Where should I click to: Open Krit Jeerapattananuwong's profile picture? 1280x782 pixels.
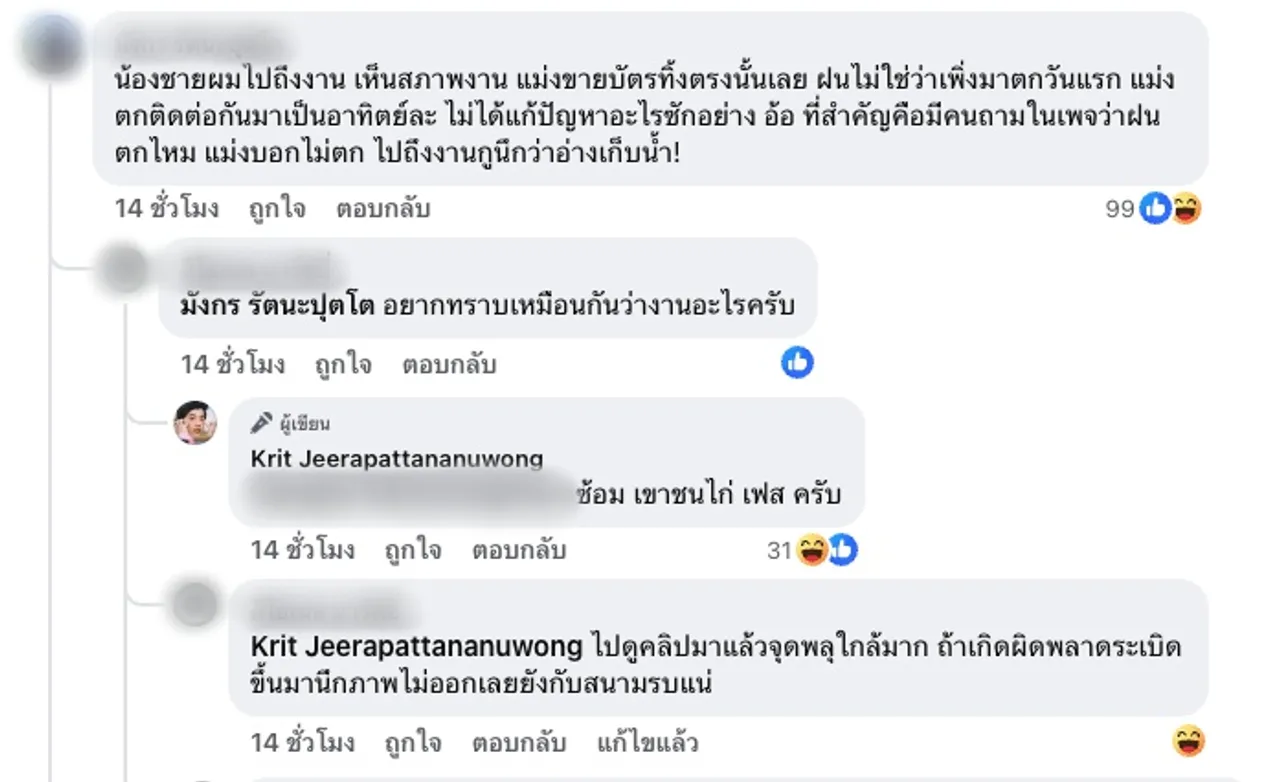(x=195, y=422)
